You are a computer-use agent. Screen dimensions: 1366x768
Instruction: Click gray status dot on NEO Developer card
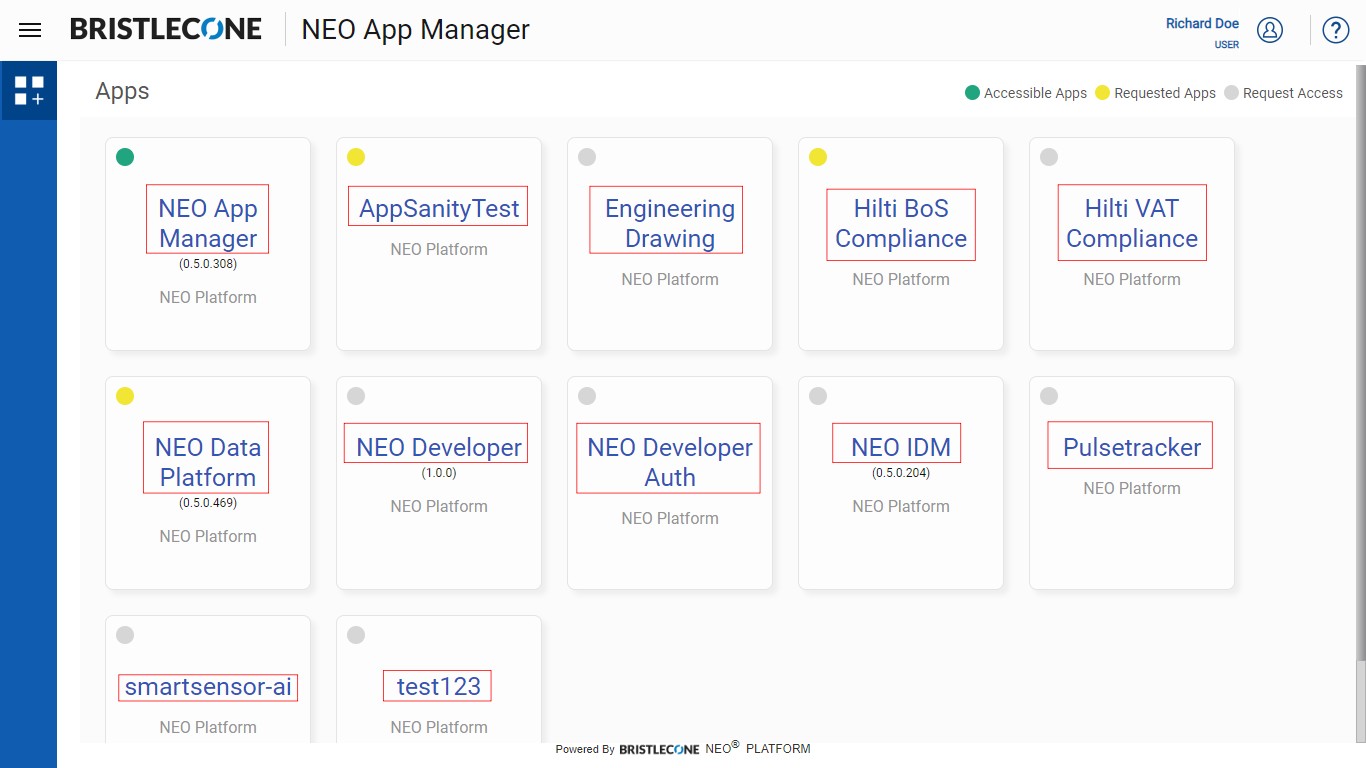(x=356, y=396)
